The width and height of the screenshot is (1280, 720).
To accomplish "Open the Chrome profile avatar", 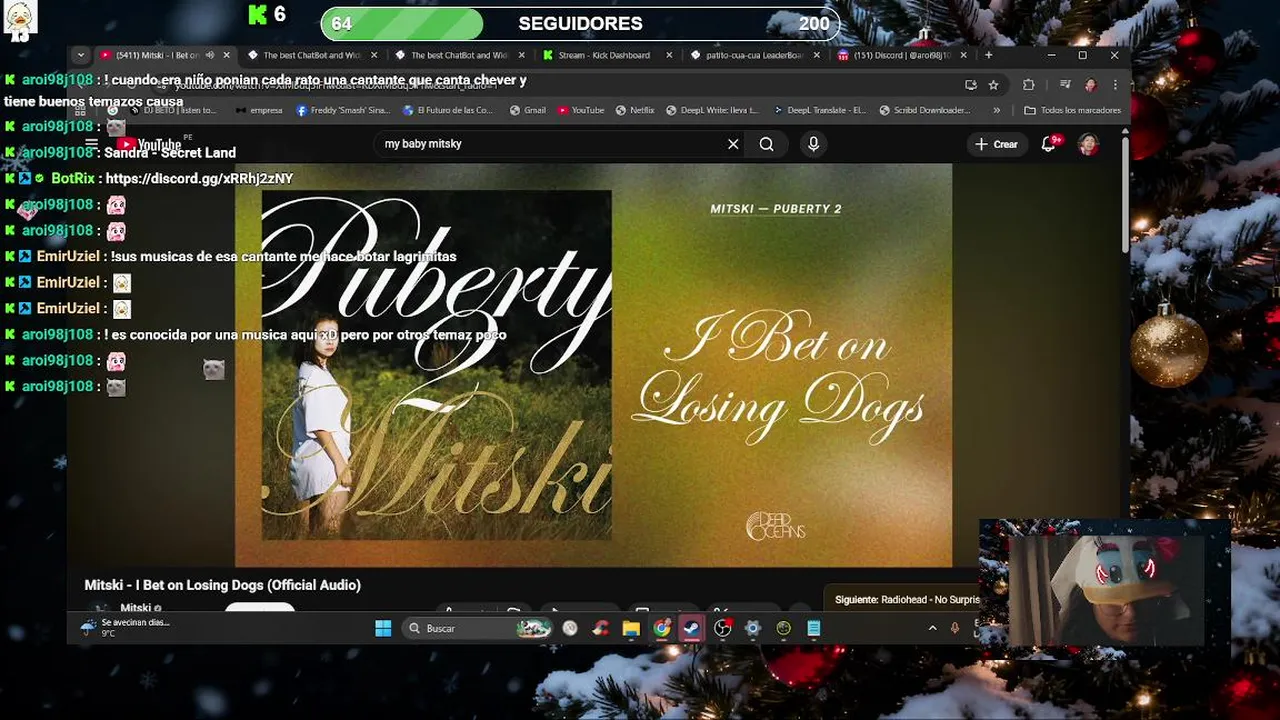I will click(1090, 85).
